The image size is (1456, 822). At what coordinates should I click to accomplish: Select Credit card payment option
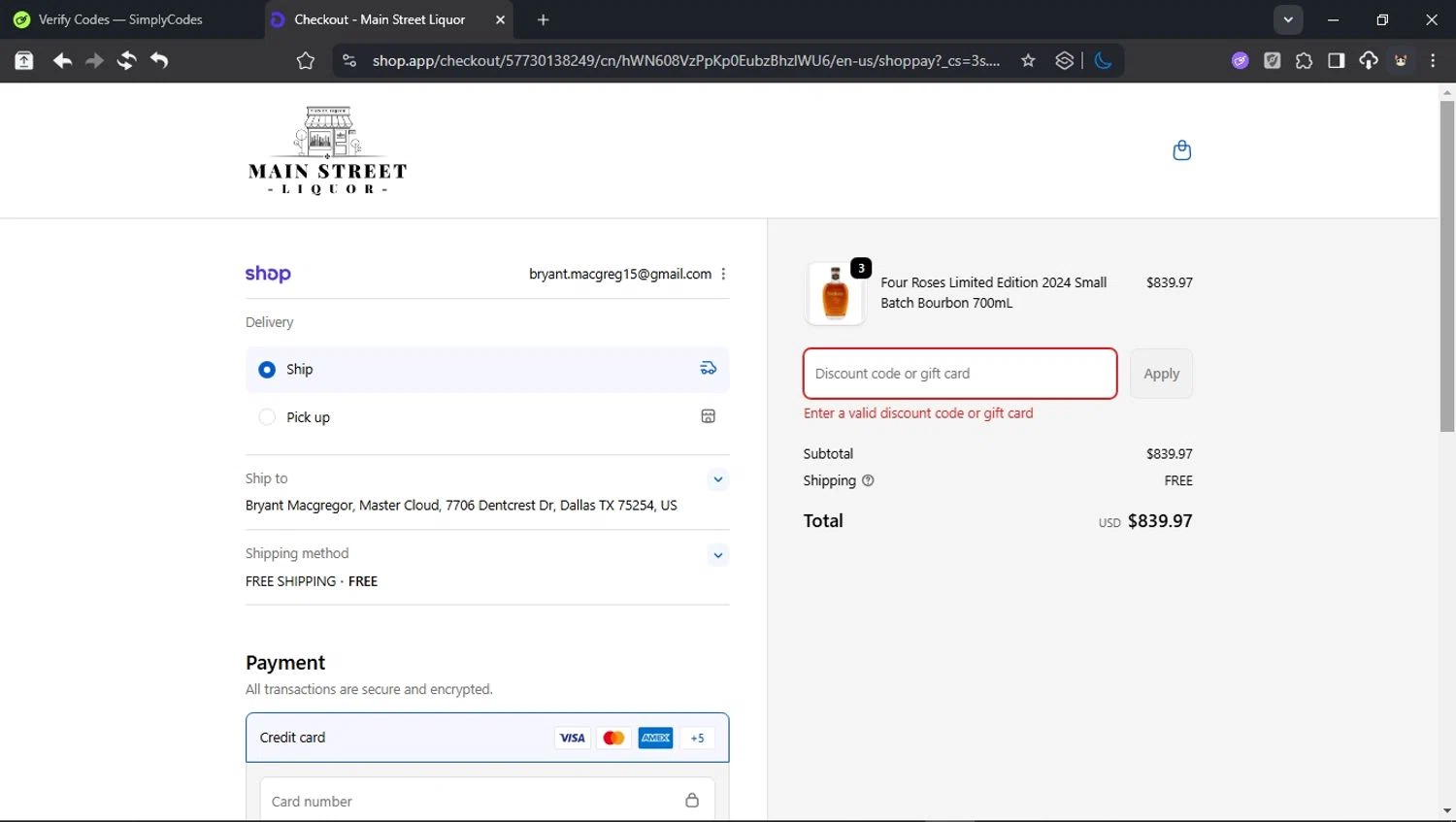coord(487,738)
